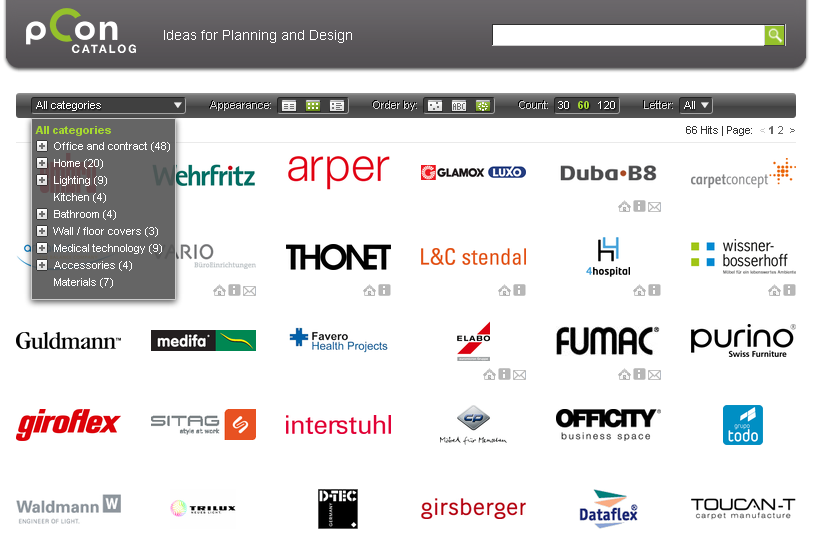This screenshot has width=813, height=559.
Task: Switch appearance to two-column list view
Action: pos(289,106)
